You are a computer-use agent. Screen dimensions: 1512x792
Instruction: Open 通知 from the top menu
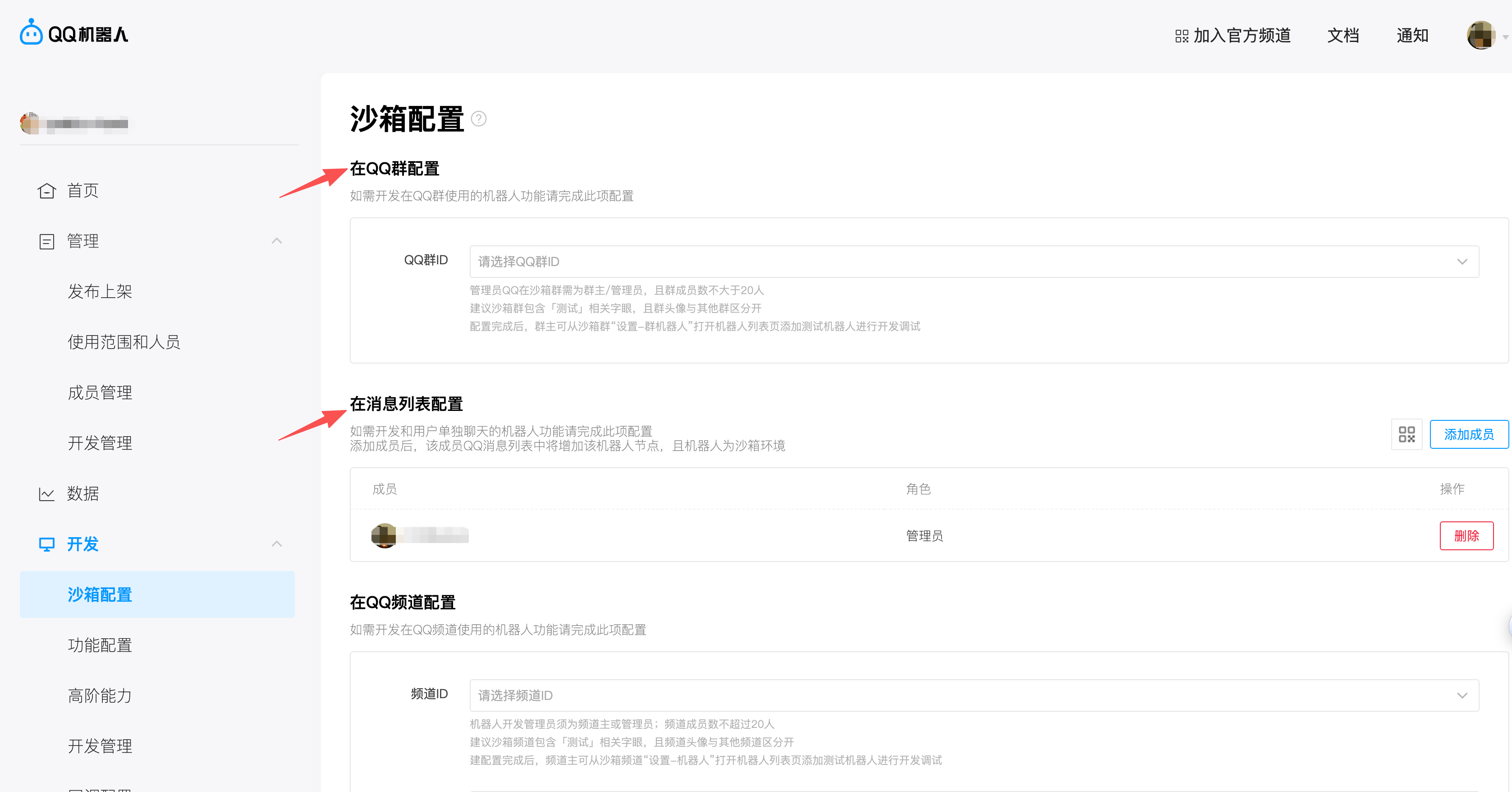[1412, 36]
